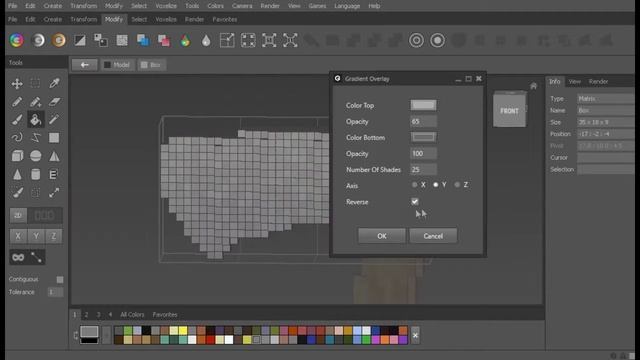Select the pencil-with-plus Attach tool
Viewport: 640px width, 360px height.
pos(36,102)
